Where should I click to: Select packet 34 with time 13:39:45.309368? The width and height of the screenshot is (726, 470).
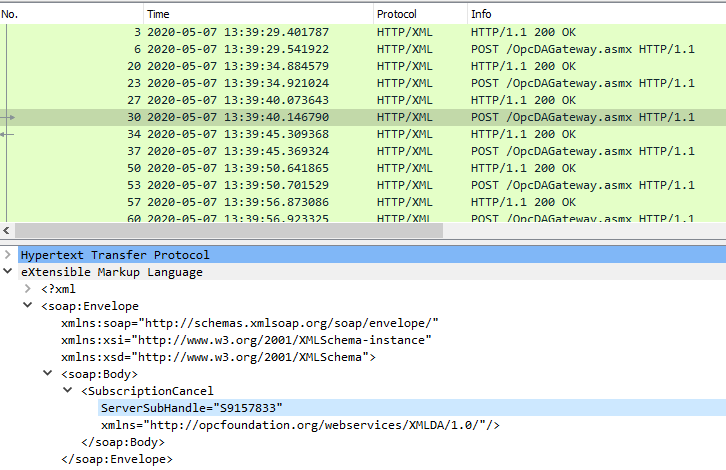(300, 134)
